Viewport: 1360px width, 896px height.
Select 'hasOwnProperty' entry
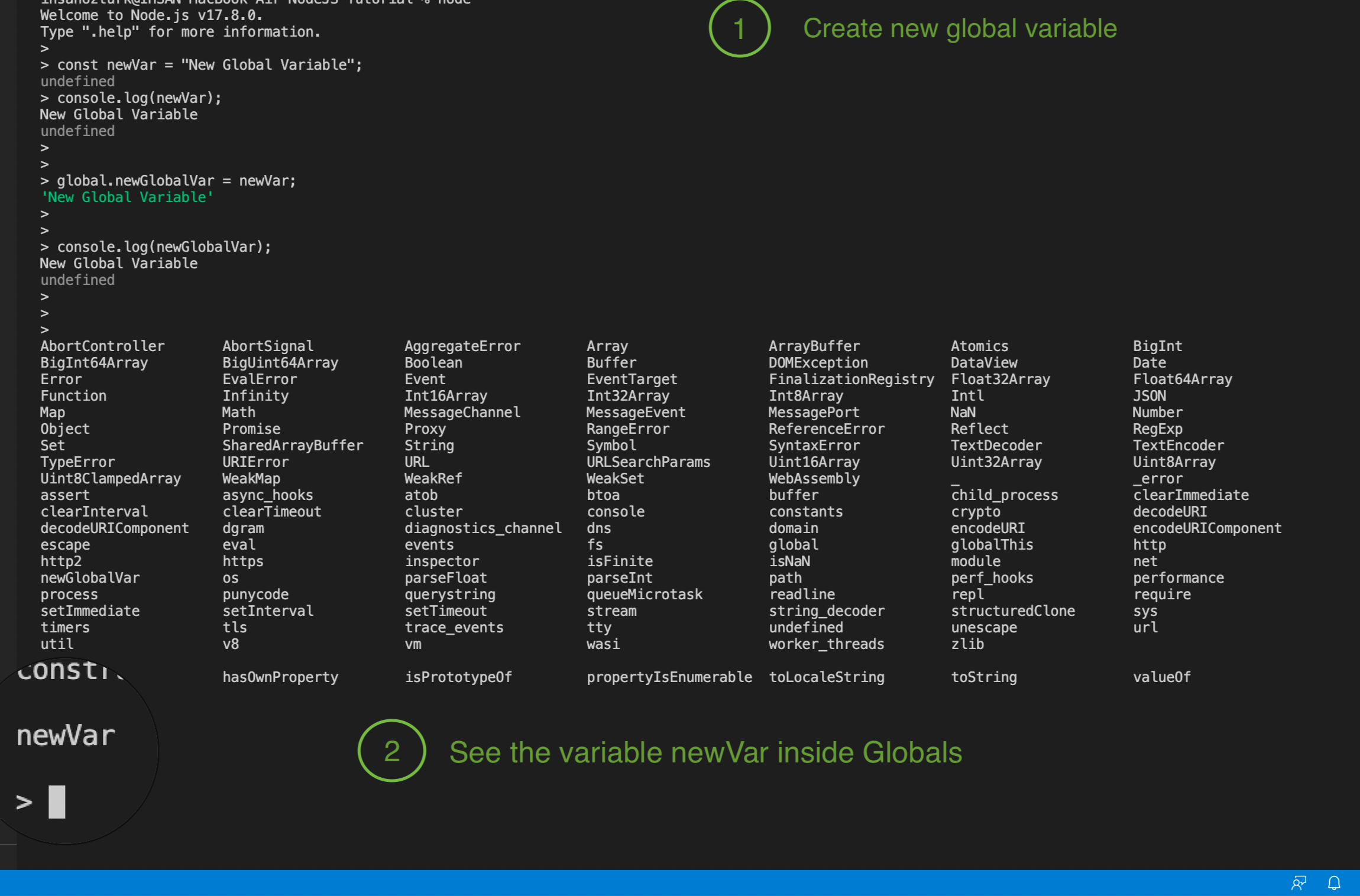280,677
